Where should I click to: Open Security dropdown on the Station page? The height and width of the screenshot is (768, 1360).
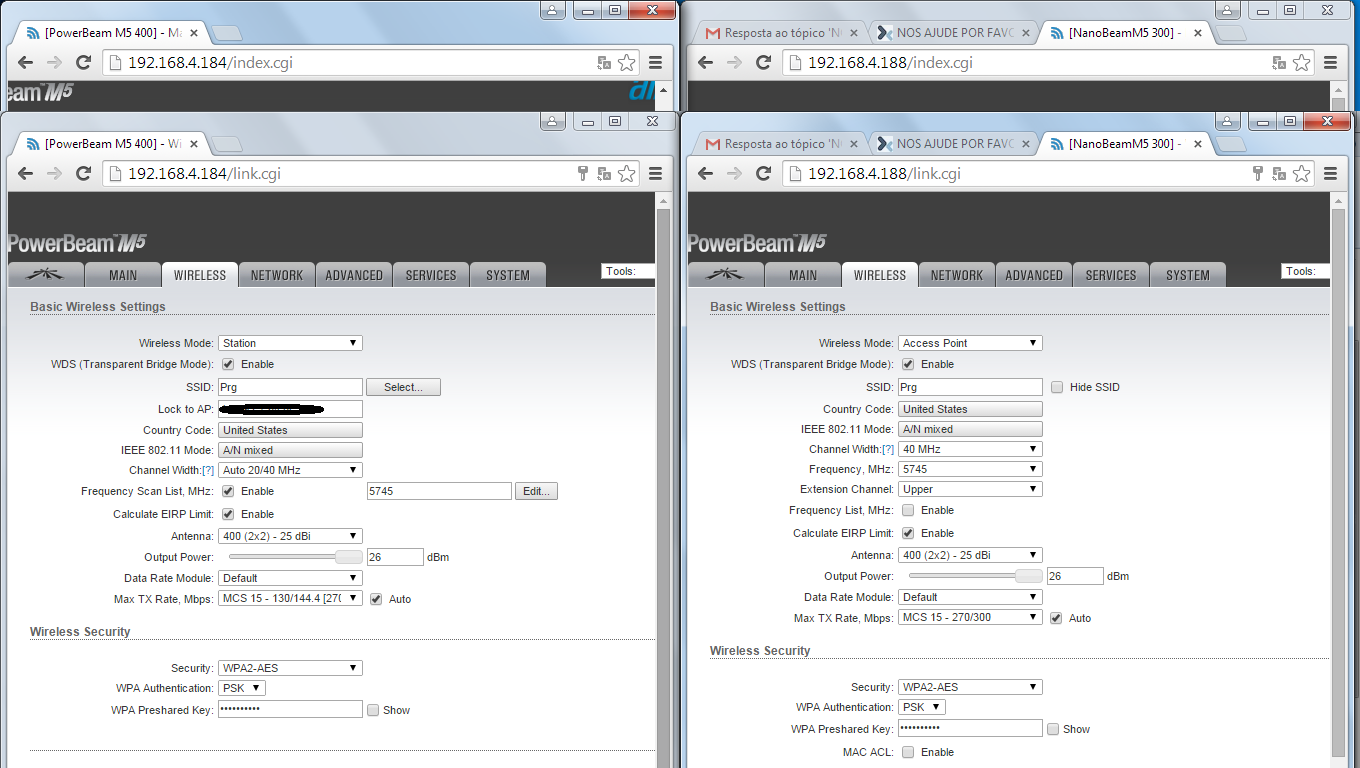[290, 668]
